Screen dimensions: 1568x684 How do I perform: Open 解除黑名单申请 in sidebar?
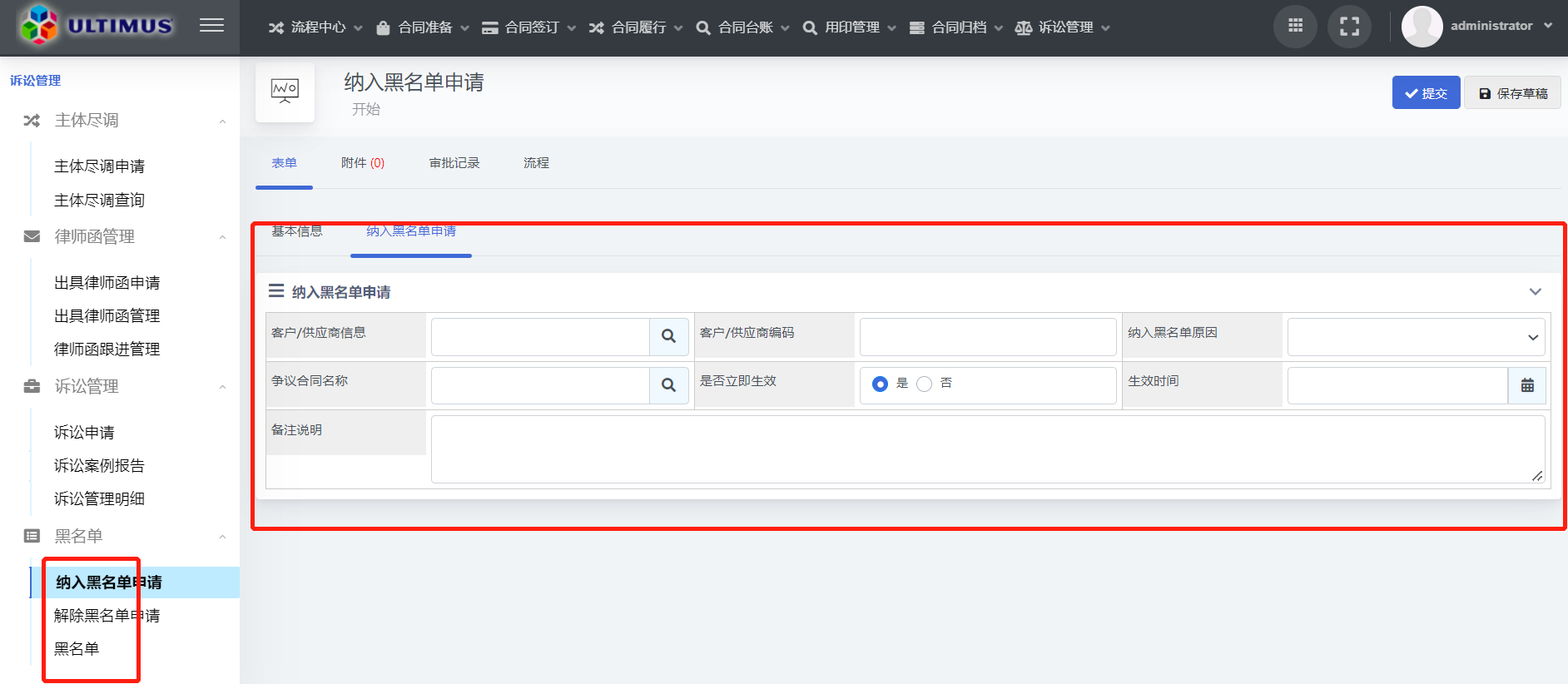(x=107, y=616)
